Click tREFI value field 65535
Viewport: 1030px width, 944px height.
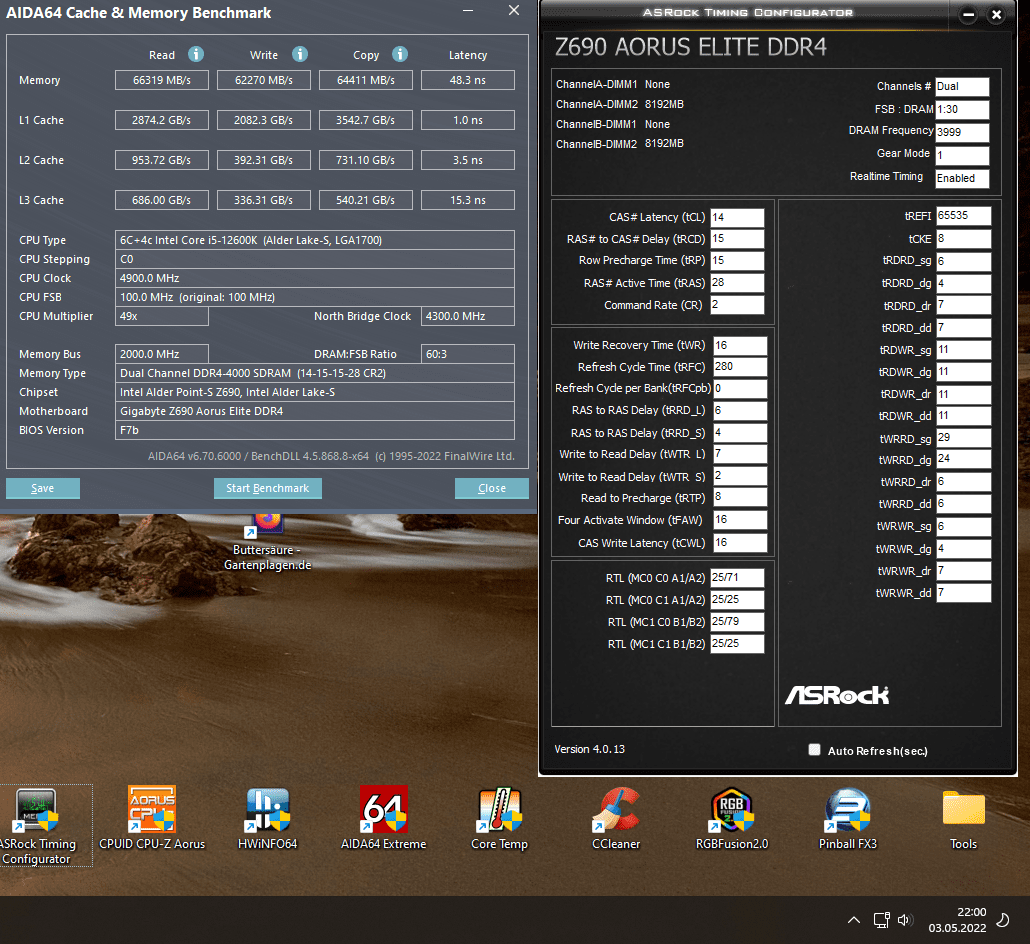(x=964, y=216)
